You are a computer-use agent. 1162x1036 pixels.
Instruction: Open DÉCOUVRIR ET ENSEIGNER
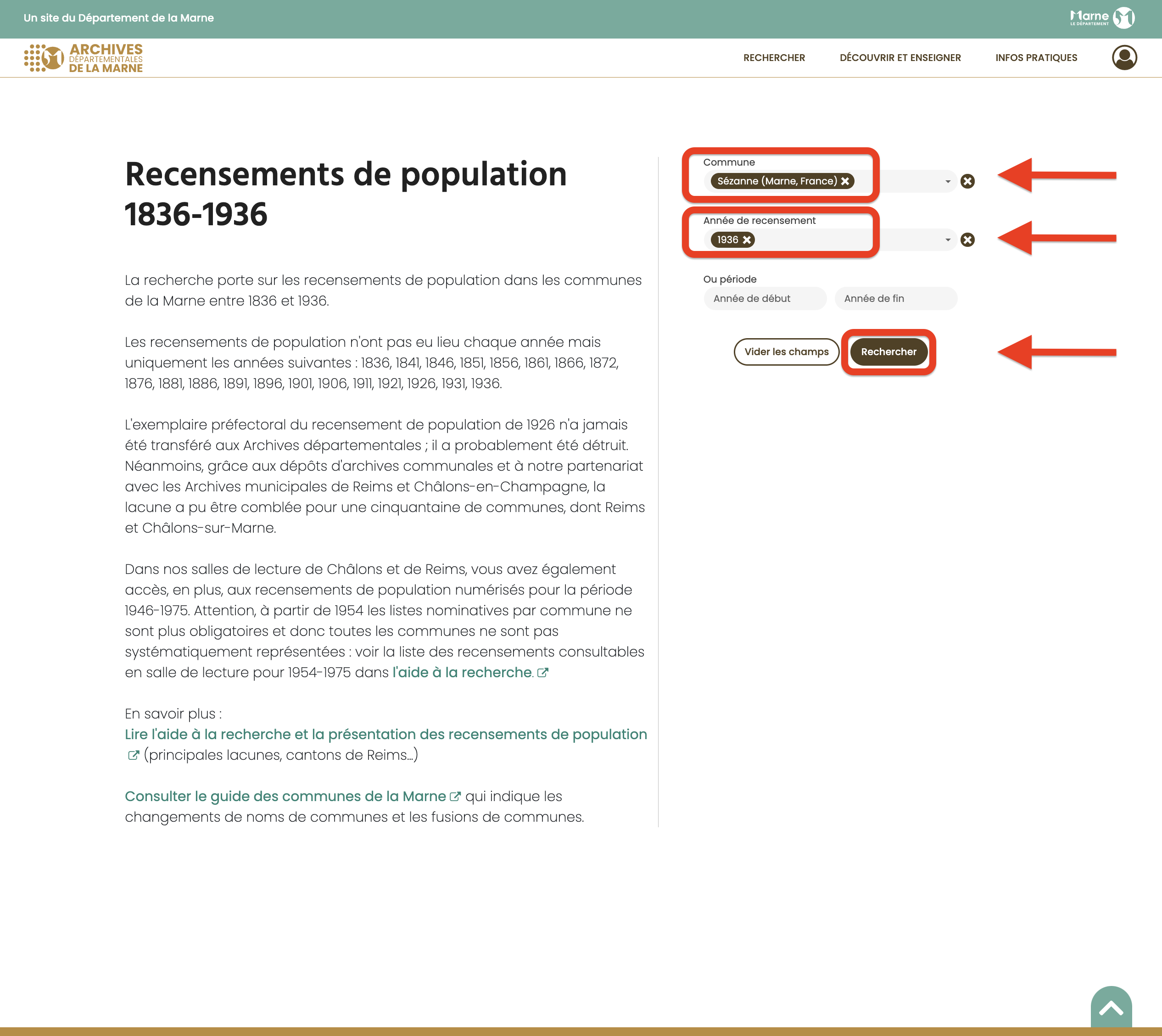pos(901,57)
